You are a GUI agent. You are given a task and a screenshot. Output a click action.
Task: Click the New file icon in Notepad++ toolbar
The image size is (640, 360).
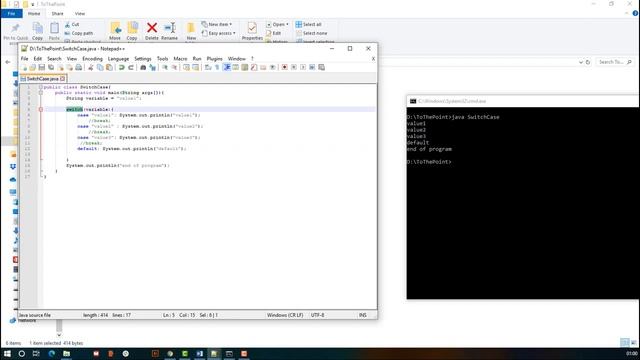(24, 67)
